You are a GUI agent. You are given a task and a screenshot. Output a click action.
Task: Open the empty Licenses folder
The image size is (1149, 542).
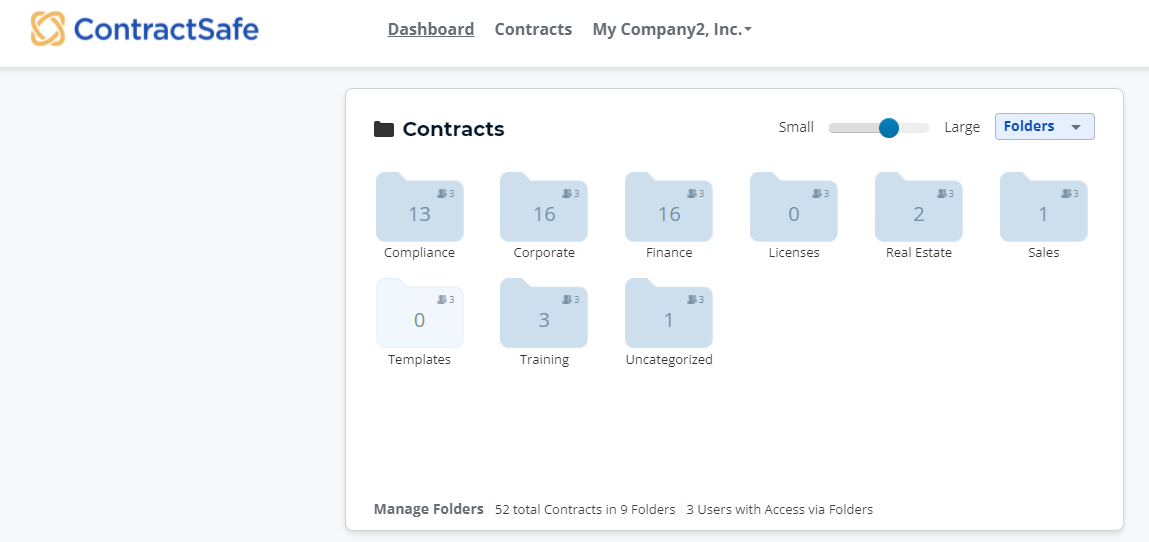[794, 207]
